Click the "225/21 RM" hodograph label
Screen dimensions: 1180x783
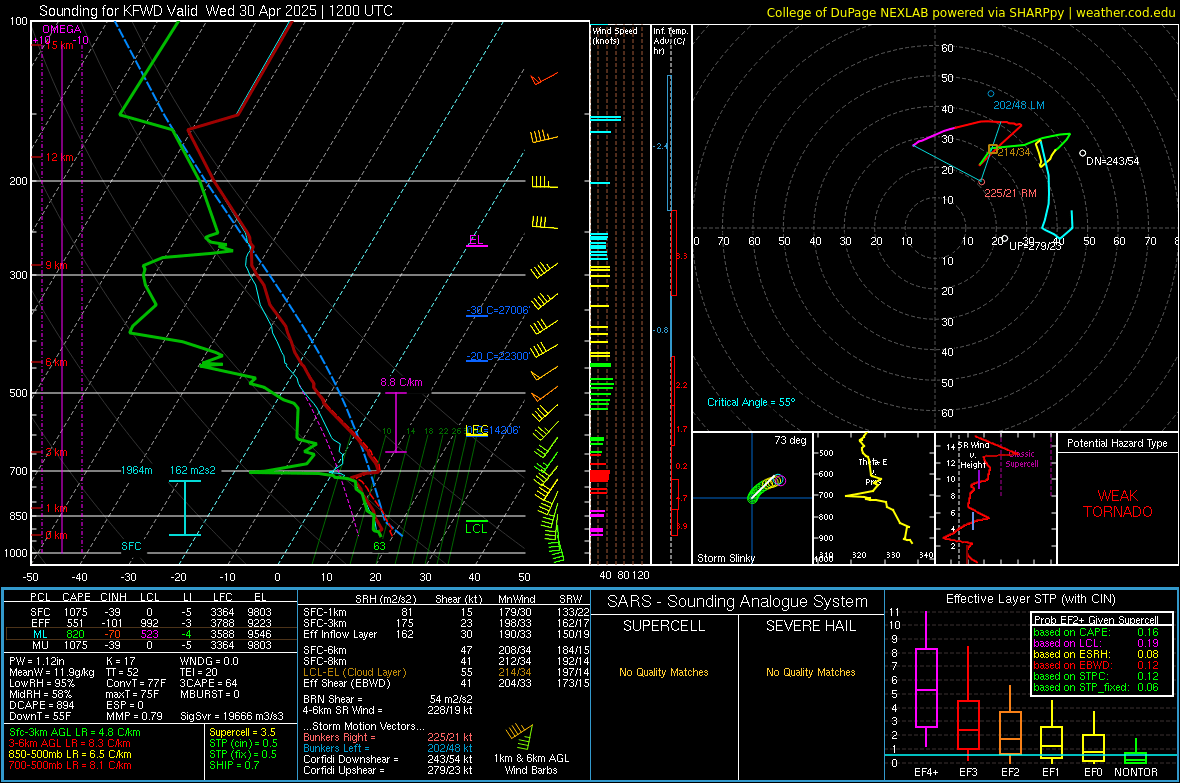1011,193
